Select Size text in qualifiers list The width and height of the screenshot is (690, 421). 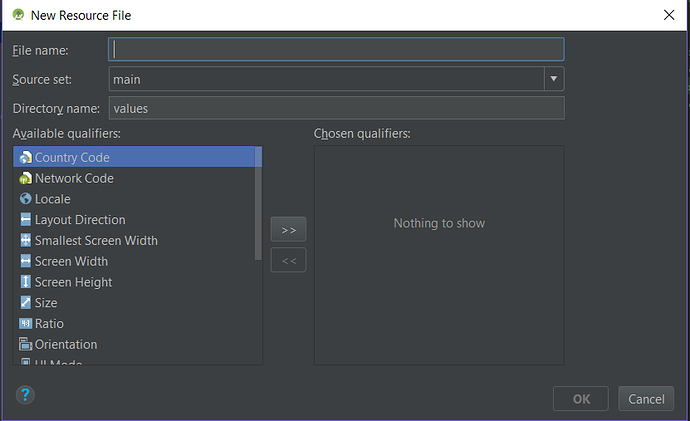click(x=46, y=303)
